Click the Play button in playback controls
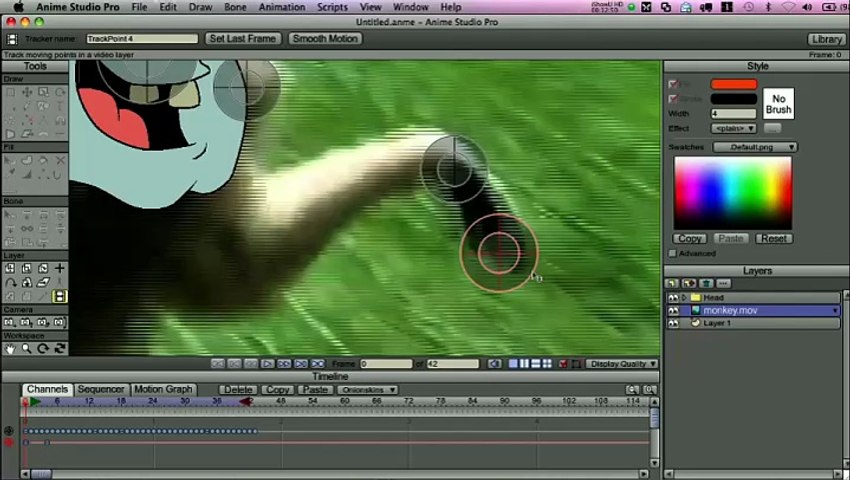The width and height of the screenshot is (850, 480). tap(267, 363)
